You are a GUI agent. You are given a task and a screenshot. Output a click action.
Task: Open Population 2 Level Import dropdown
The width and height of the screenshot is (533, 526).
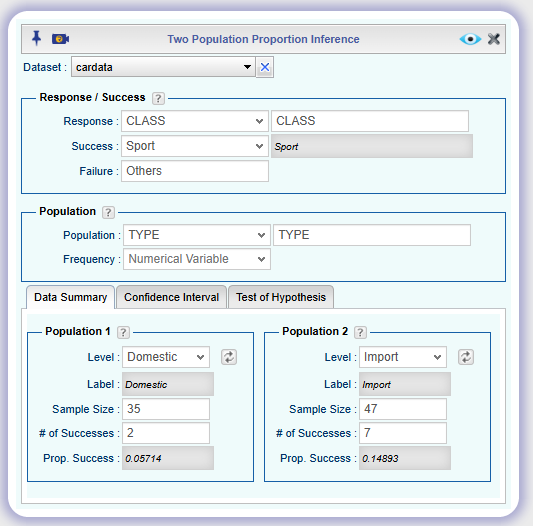pyautogui.click(x=403, y=357)
